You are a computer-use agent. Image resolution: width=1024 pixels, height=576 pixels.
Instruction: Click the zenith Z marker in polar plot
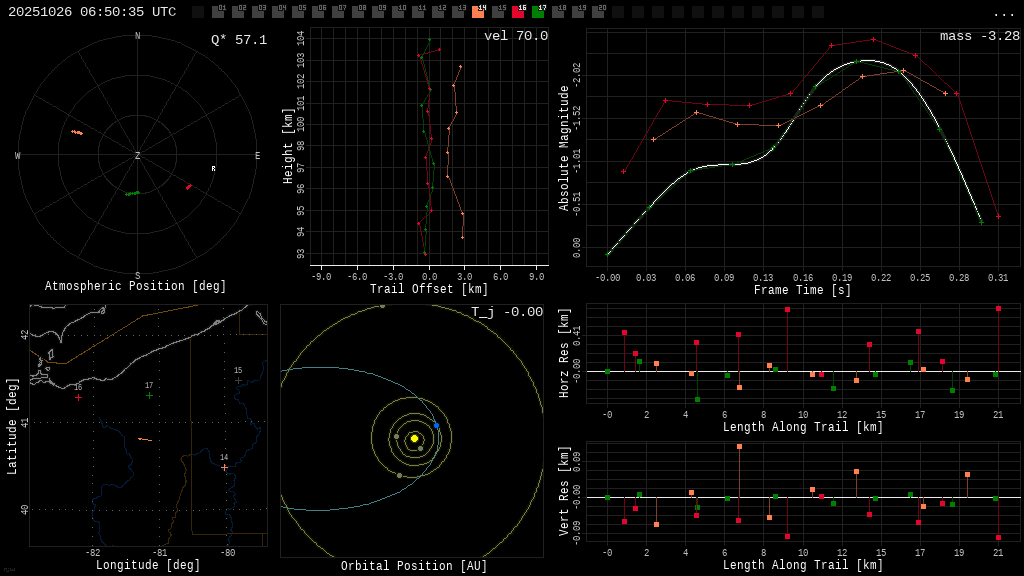tap(138, 156)
